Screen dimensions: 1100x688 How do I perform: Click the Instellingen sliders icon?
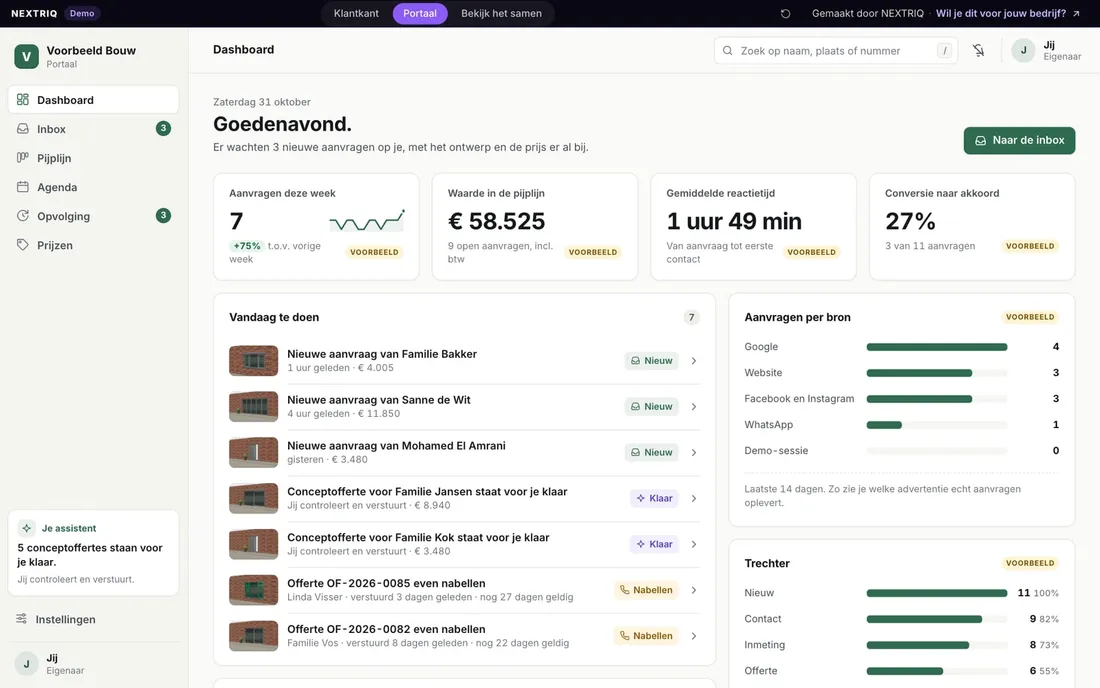22,619
